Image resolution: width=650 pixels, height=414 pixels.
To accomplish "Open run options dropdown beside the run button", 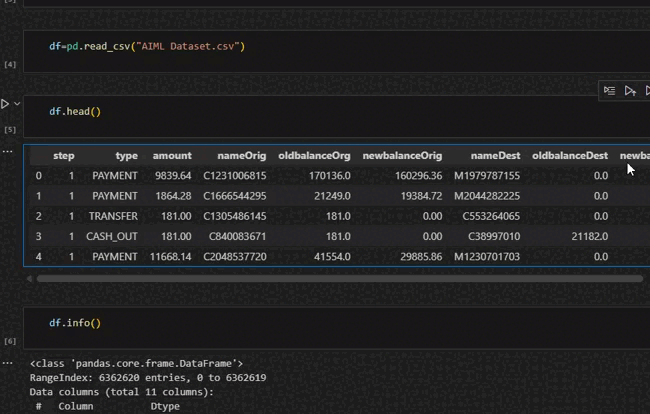I will click(18, 103).
